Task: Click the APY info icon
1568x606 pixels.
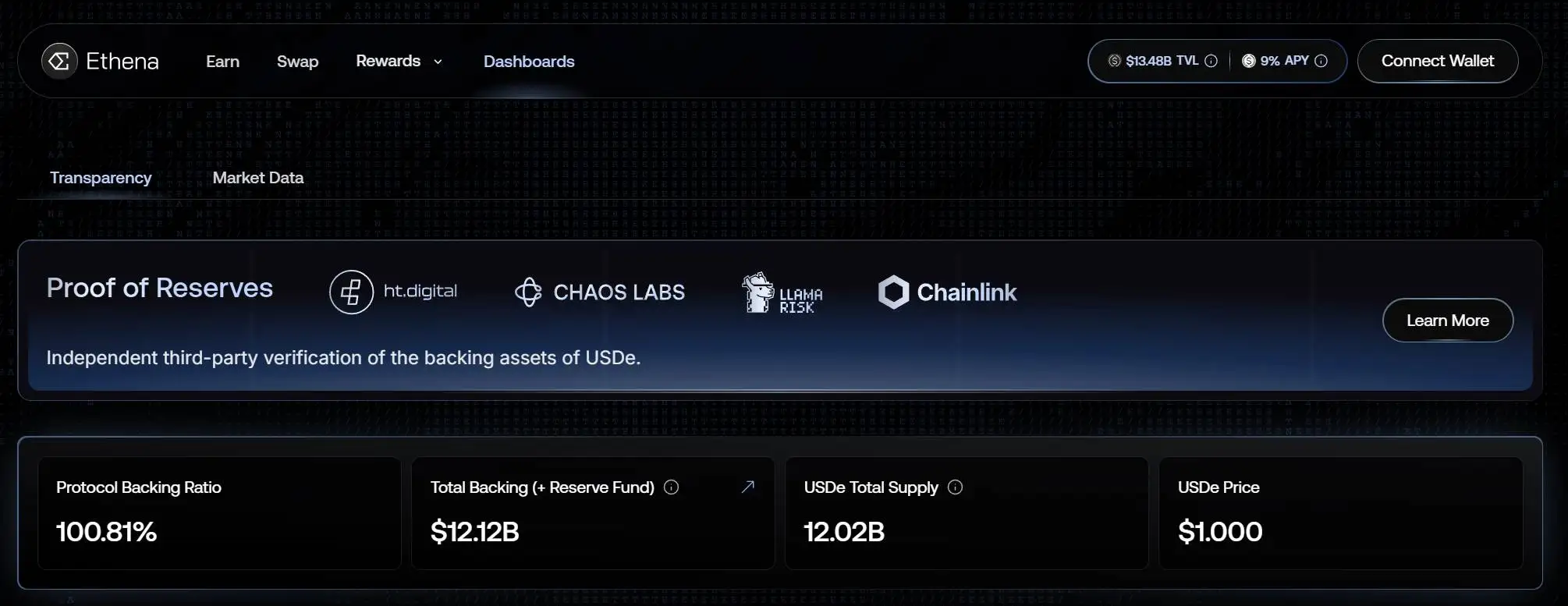Action: click(1321, 61)
